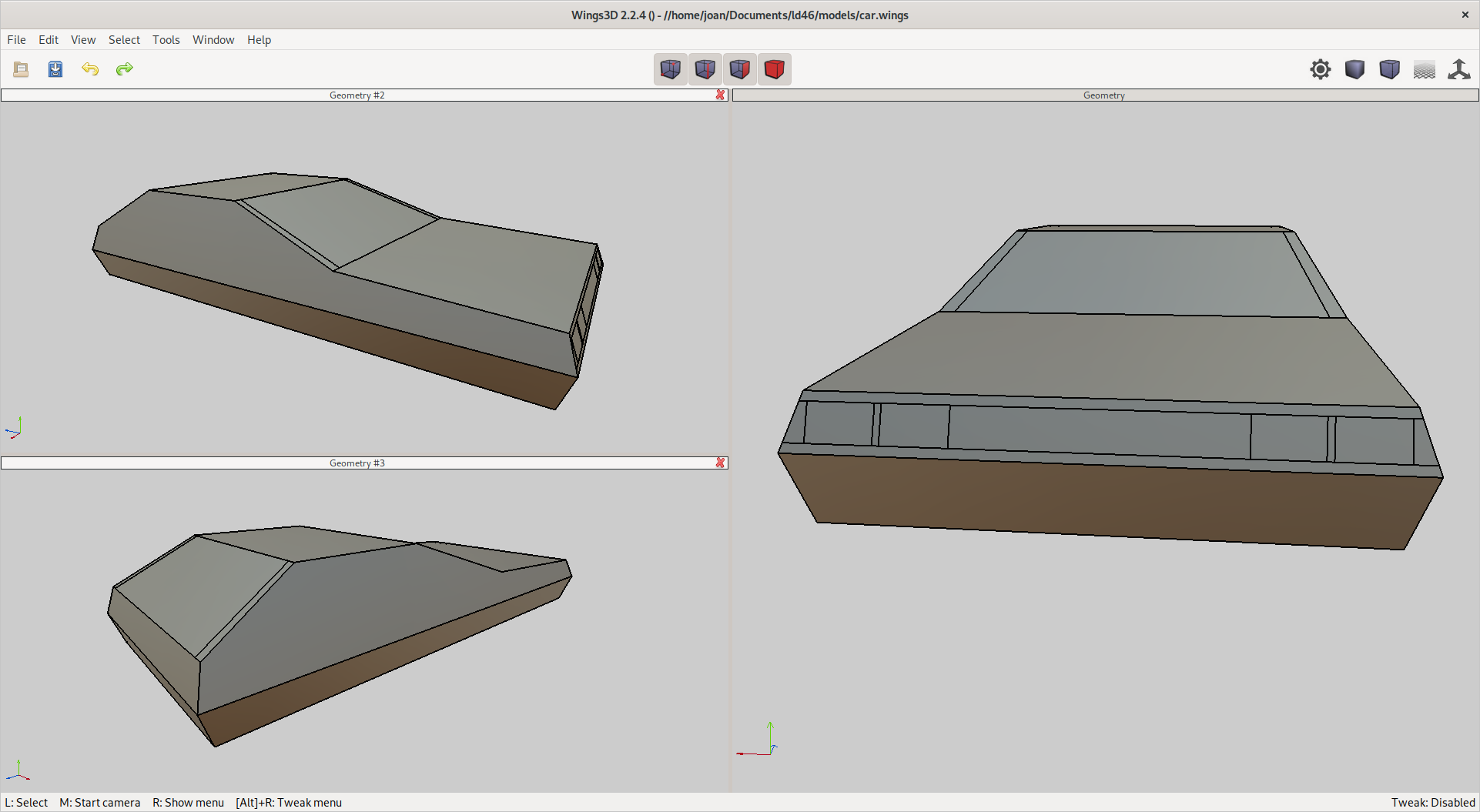1480x812 pixels.
Task: Close the Geometry #2 viewport
Action: 720,95
